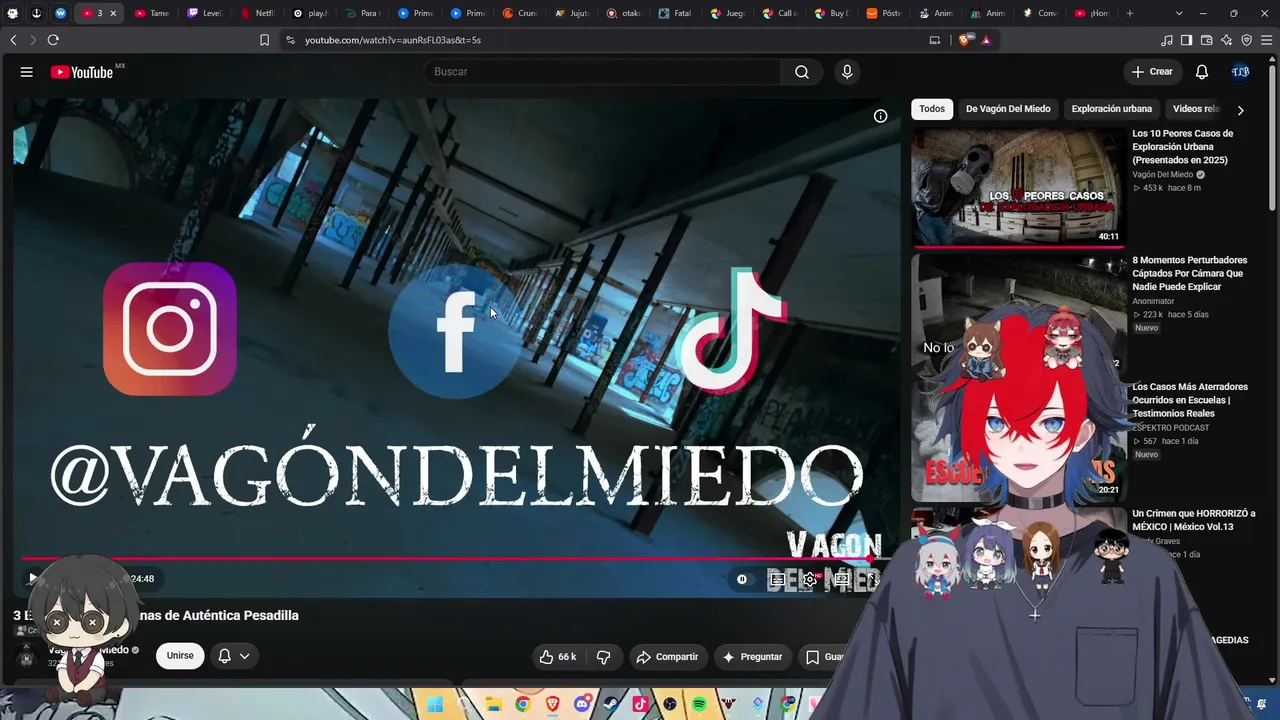Image resolution: width=1280 pixels, height=720 pixels.
Task: Click the Preguntar button
Action: (752, 657)
